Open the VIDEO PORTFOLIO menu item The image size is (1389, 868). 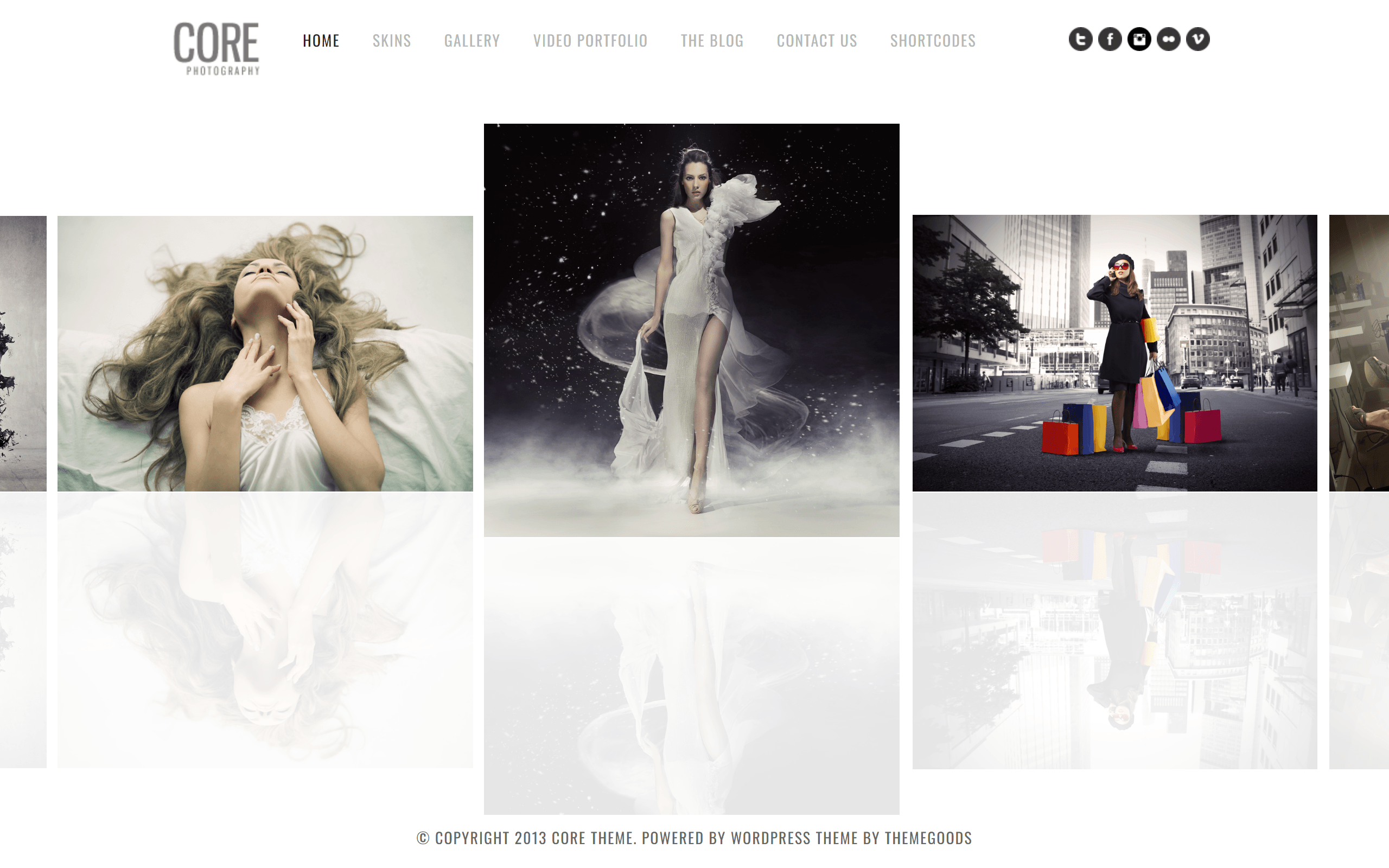point(590,40)
